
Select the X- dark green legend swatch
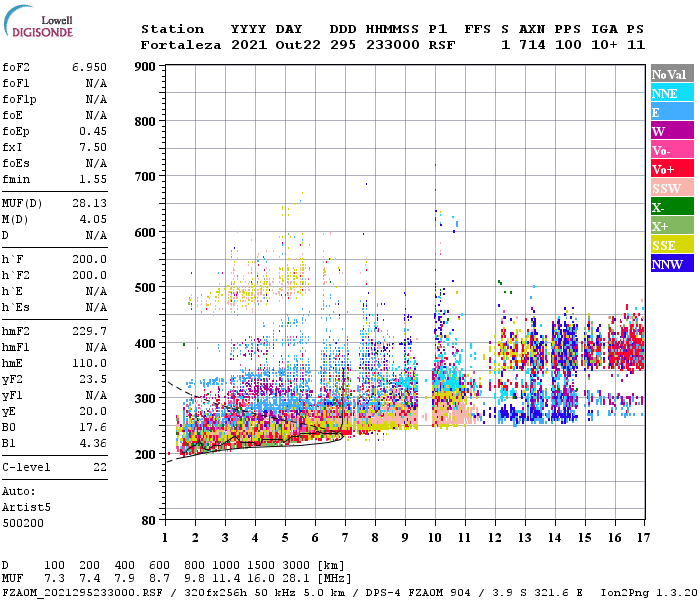(672, 207)
